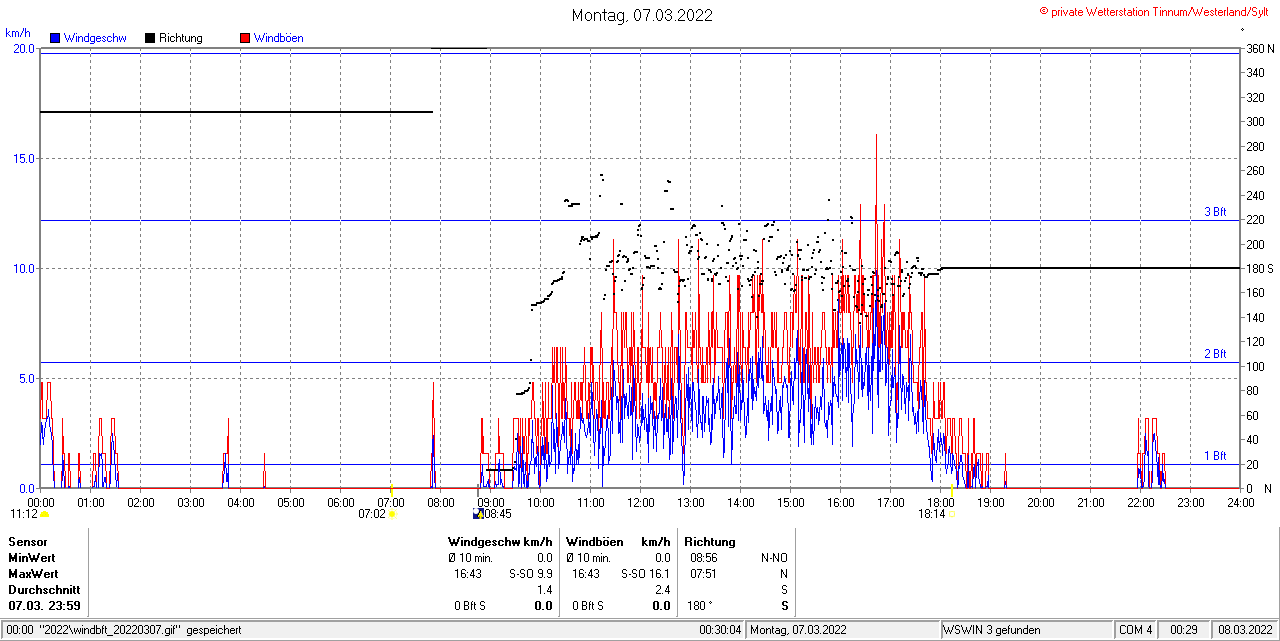
Task: Click the 2 Bft threshold label
Action: [x=1215, y=354]
